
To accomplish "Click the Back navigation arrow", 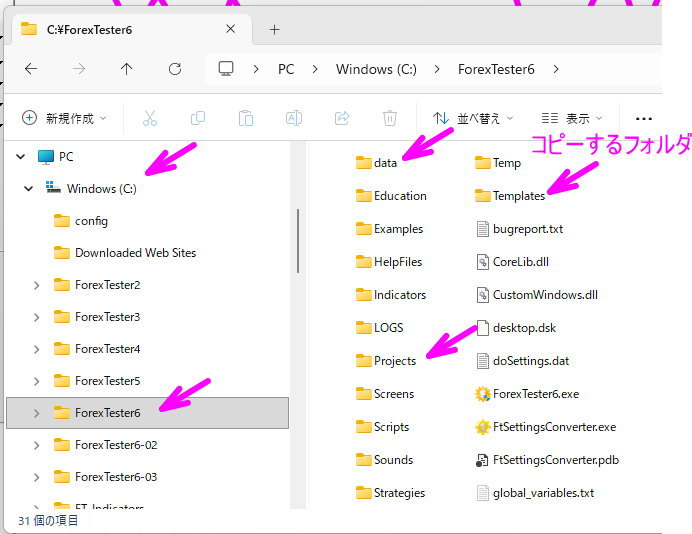I will point(31,69).
